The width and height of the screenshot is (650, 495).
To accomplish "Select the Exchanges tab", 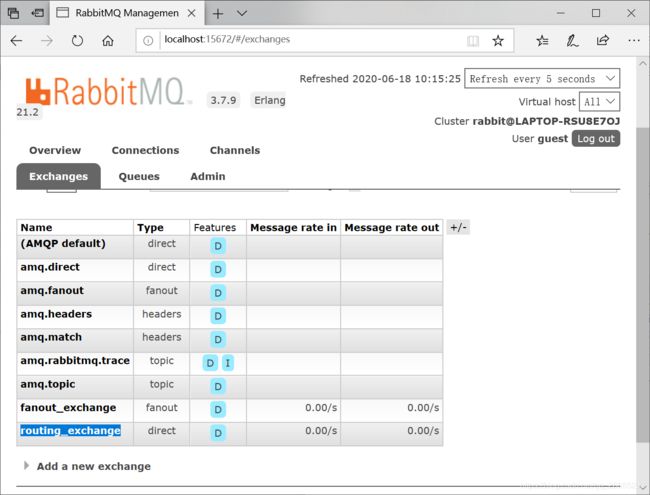I will 58,176.
